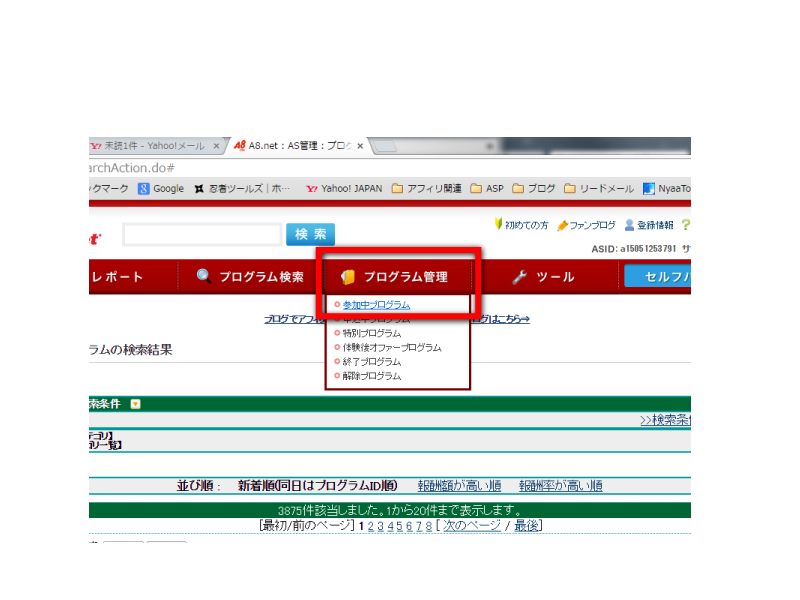Close the Yahoo!メール browser tab
The height and width of the screenshot is (600, 800).
coord(216,146)
